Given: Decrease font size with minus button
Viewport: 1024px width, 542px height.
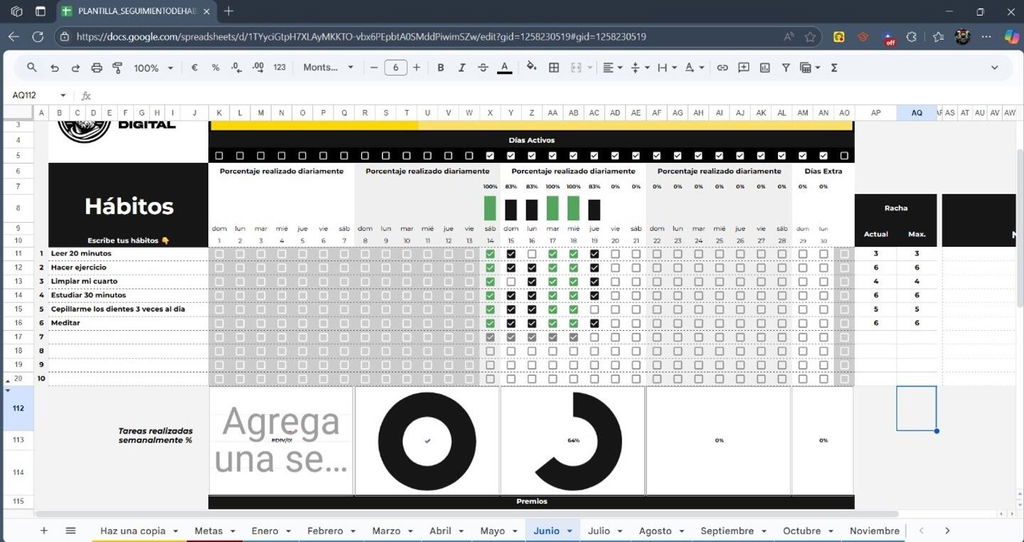Looking at the screenshot, I should click(374, 67).
